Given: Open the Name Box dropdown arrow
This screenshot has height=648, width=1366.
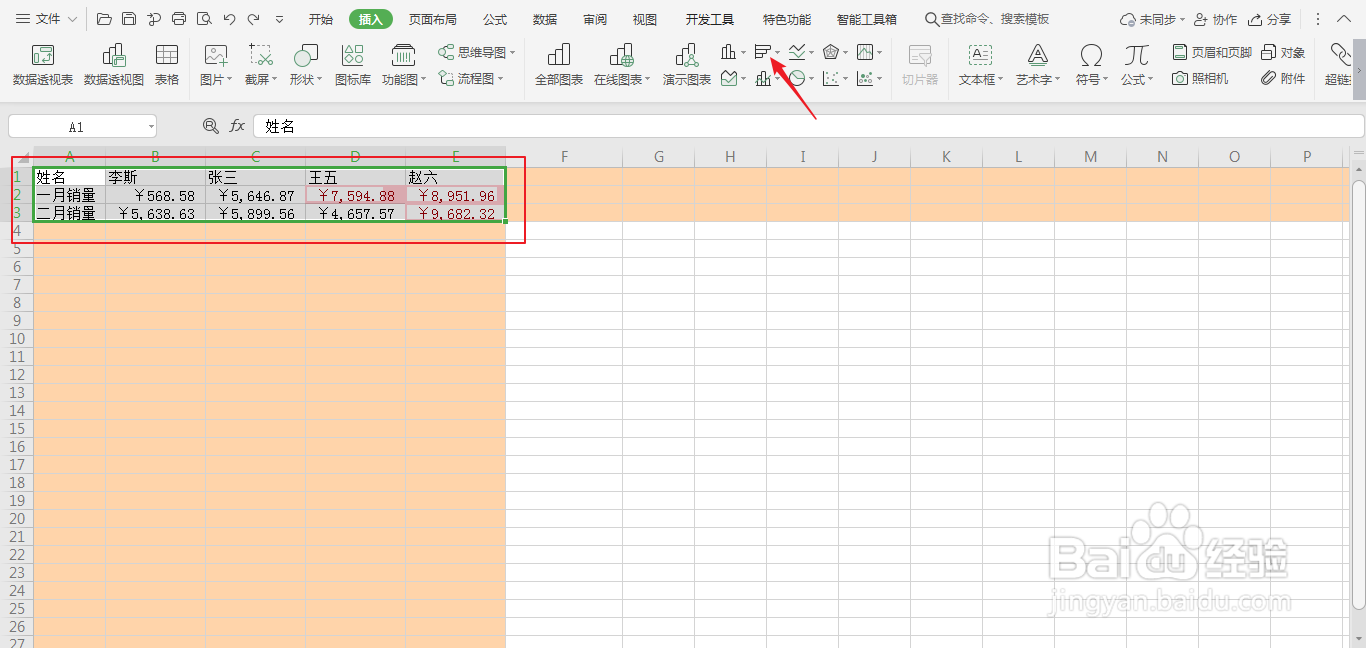Looking at the screenshot, I should 151,127.
